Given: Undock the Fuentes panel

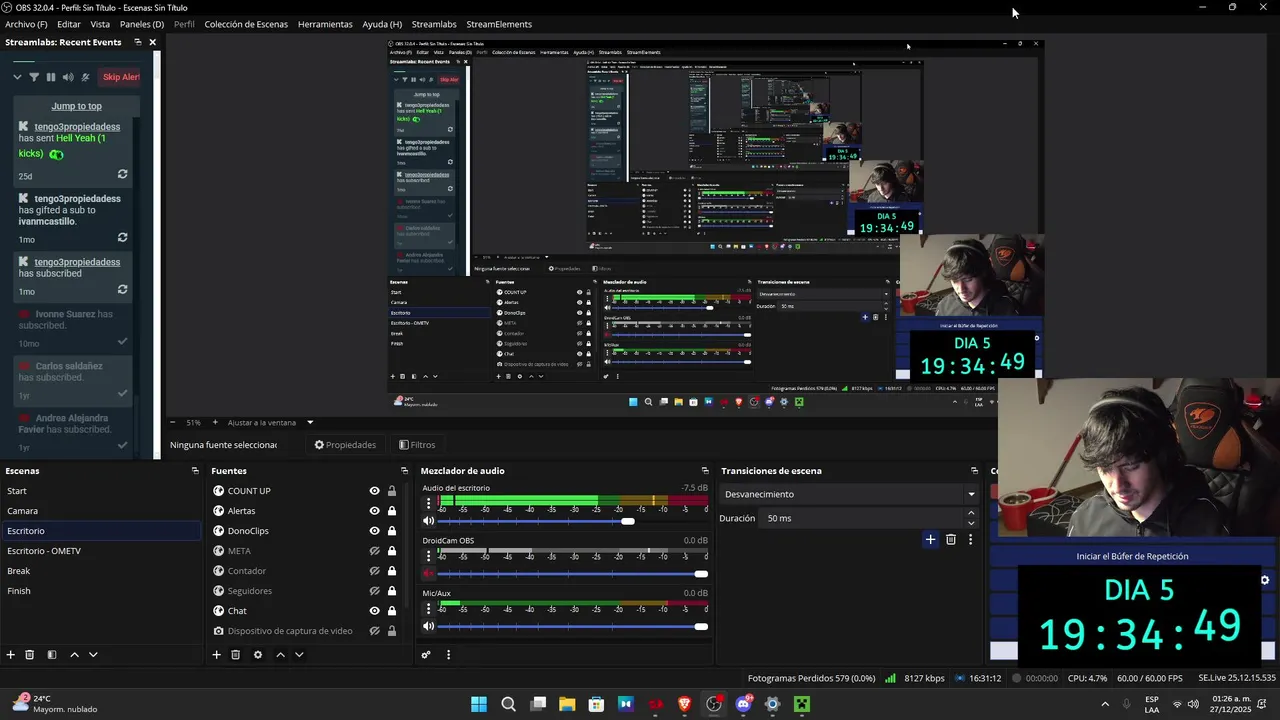Looking at the screenshot, I should click(405, 471).
